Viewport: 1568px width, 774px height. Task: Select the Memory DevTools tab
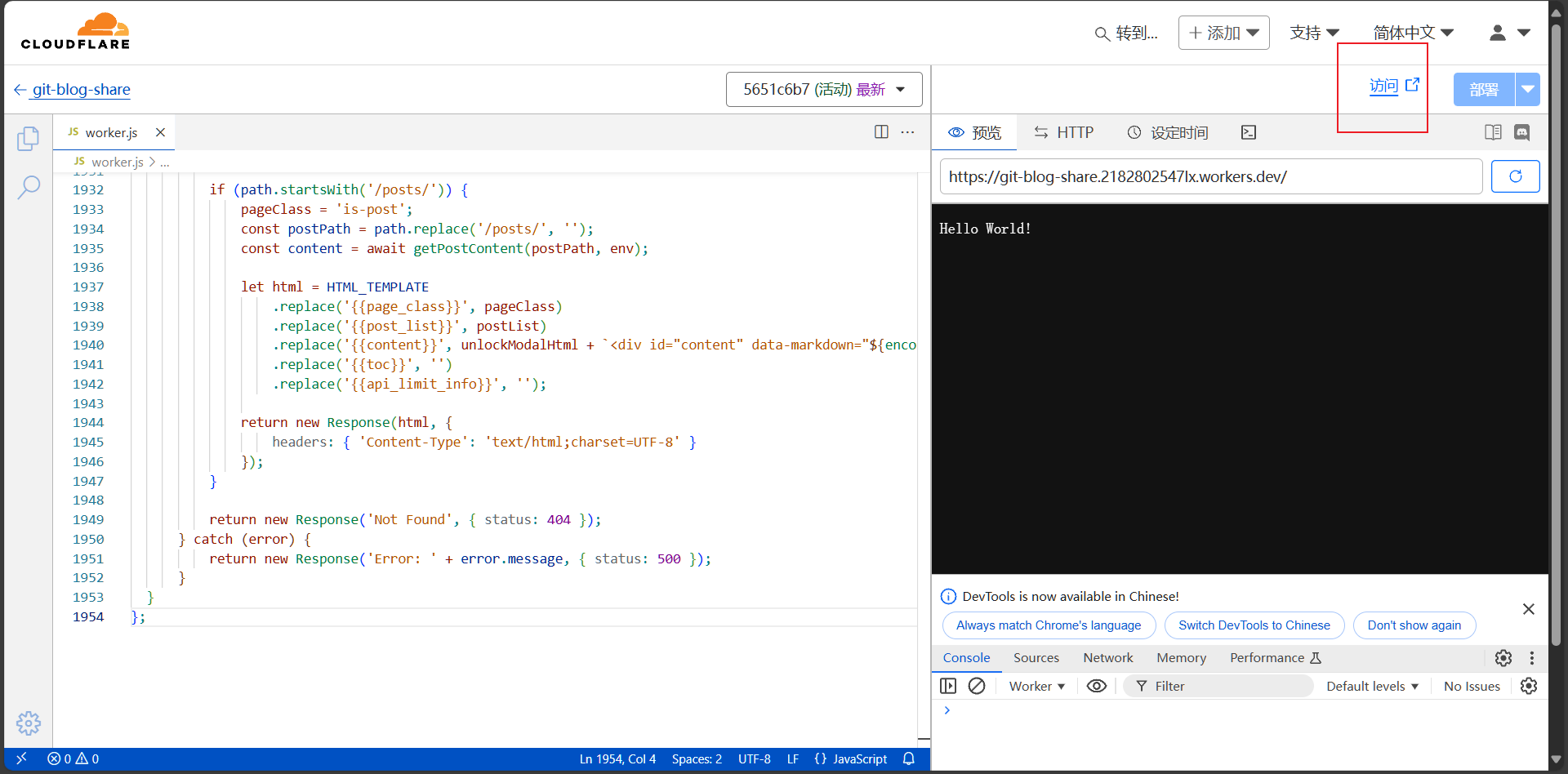click(1181, 658)
